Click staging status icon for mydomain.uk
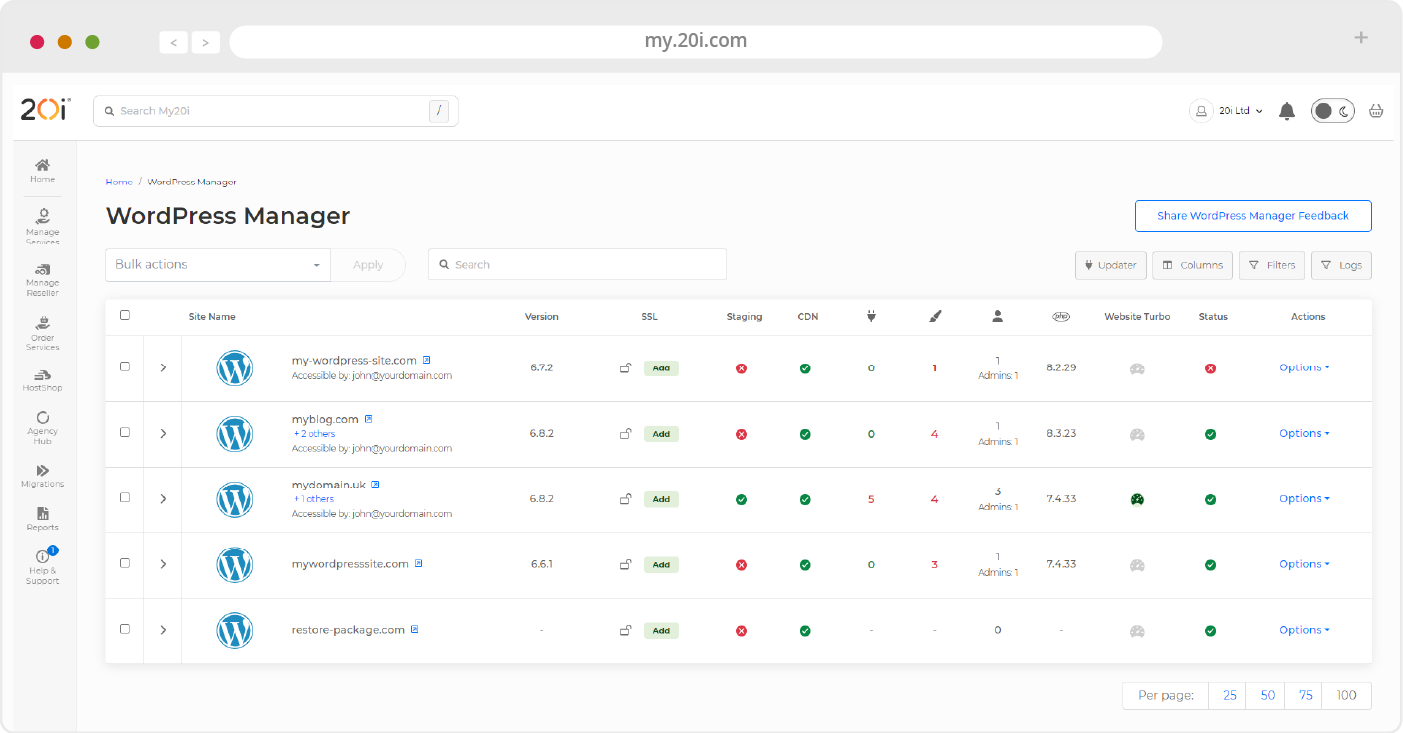 pos(742,499)
